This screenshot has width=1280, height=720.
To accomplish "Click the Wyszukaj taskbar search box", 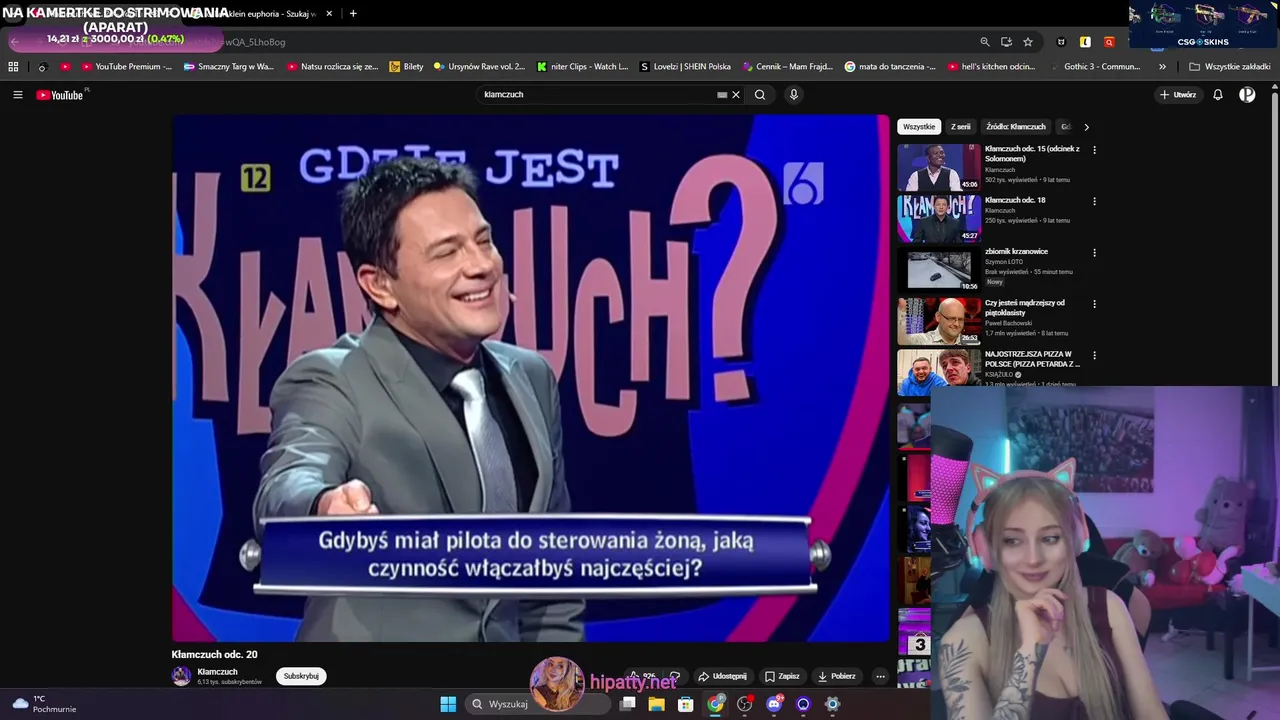I will tap(540, 704).
